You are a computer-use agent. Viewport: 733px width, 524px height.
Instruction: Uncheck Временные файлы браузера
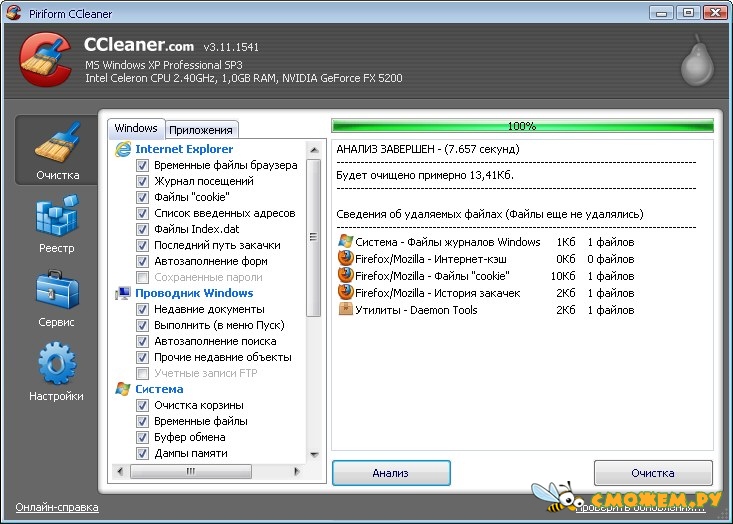click(x=143, y=165)
